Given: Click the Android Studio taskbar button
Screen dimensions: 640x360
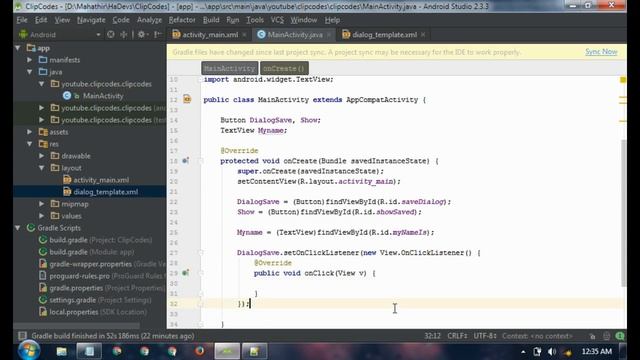Looking at the screenshot, I should tap(227, 351).
